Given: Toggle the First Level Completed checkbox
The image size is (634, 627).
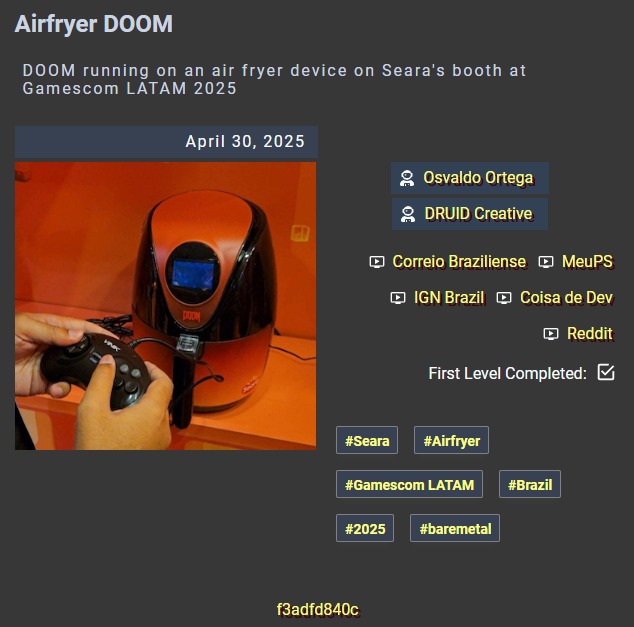Looking at the screenshot, I should pyautogui.click(x=606, y=372).
